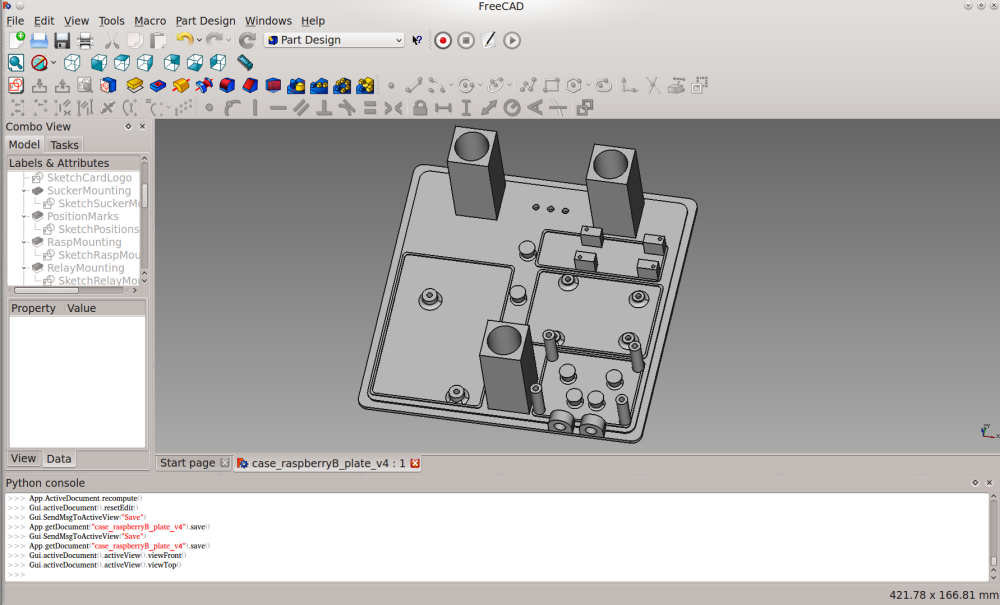Open the Macro menu
Screen dimensions: 1000x605
pos(150,21)
